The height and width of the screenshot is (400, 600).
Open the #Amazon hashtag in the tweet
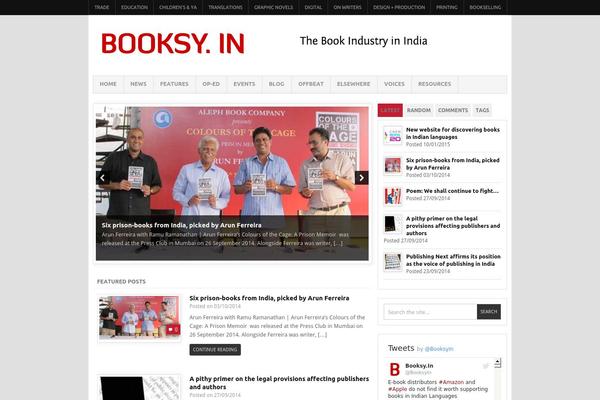[x=451, y=382]
